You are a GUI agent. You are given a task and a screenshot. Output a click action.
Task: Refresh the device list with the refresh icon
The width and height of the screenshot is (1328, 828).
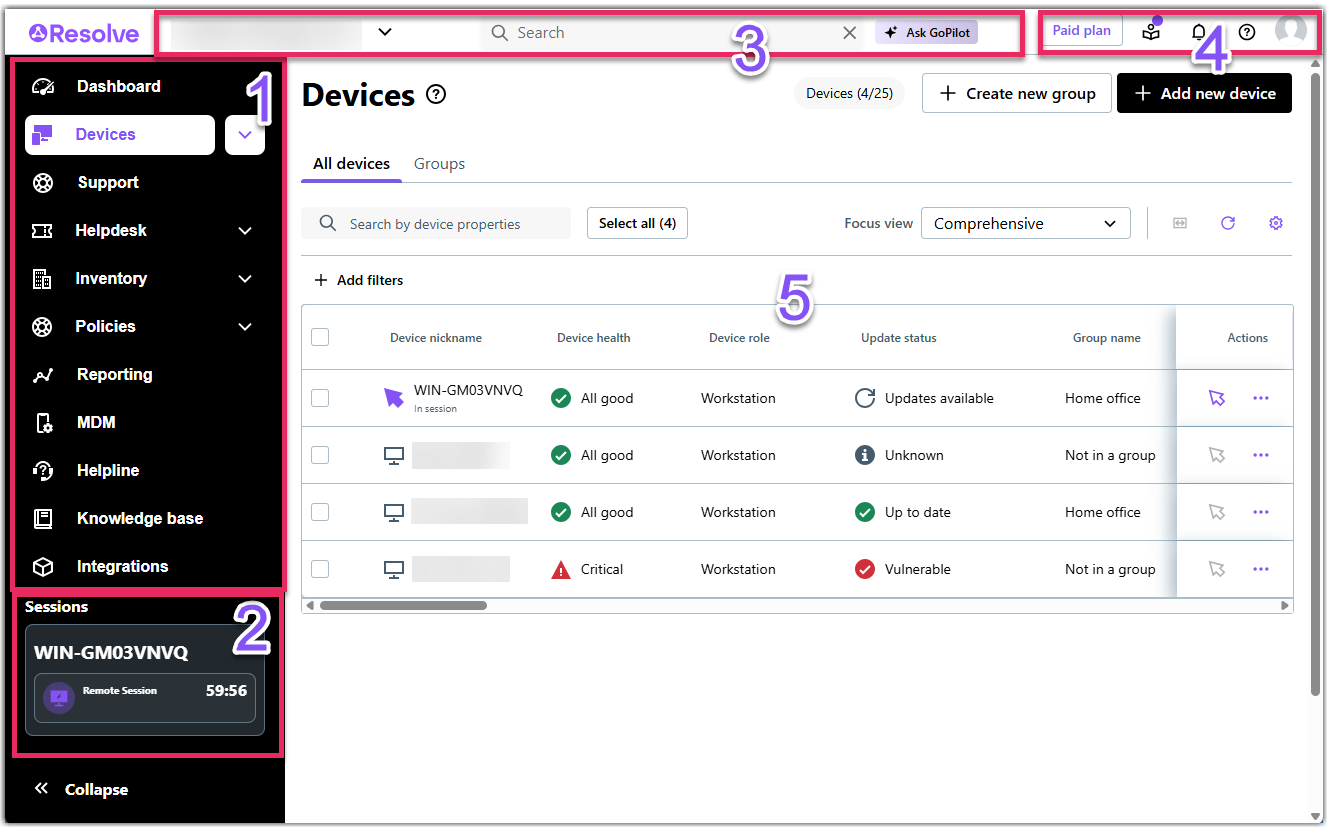[x=1228, y=223]
